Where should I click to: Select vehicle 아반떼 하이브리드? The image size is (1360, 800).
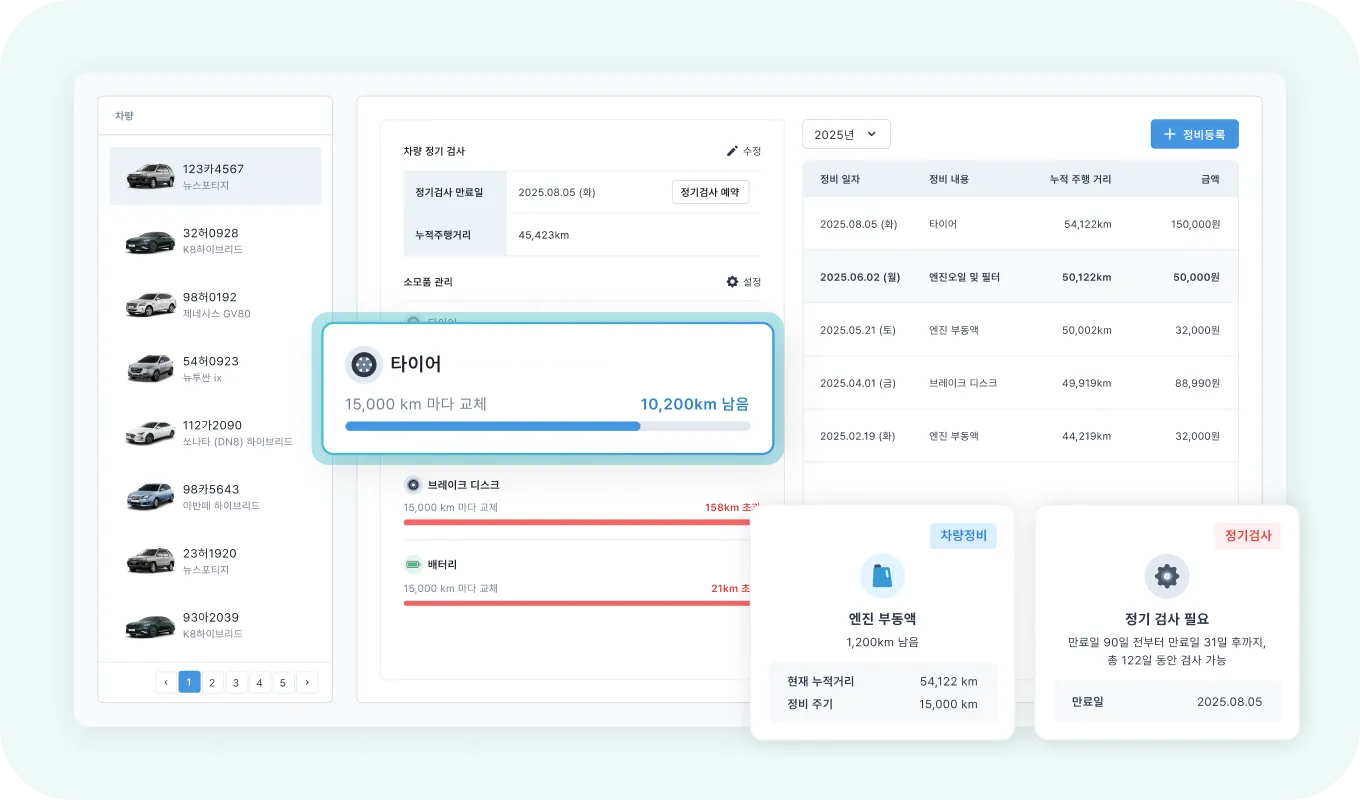point(221,506)
